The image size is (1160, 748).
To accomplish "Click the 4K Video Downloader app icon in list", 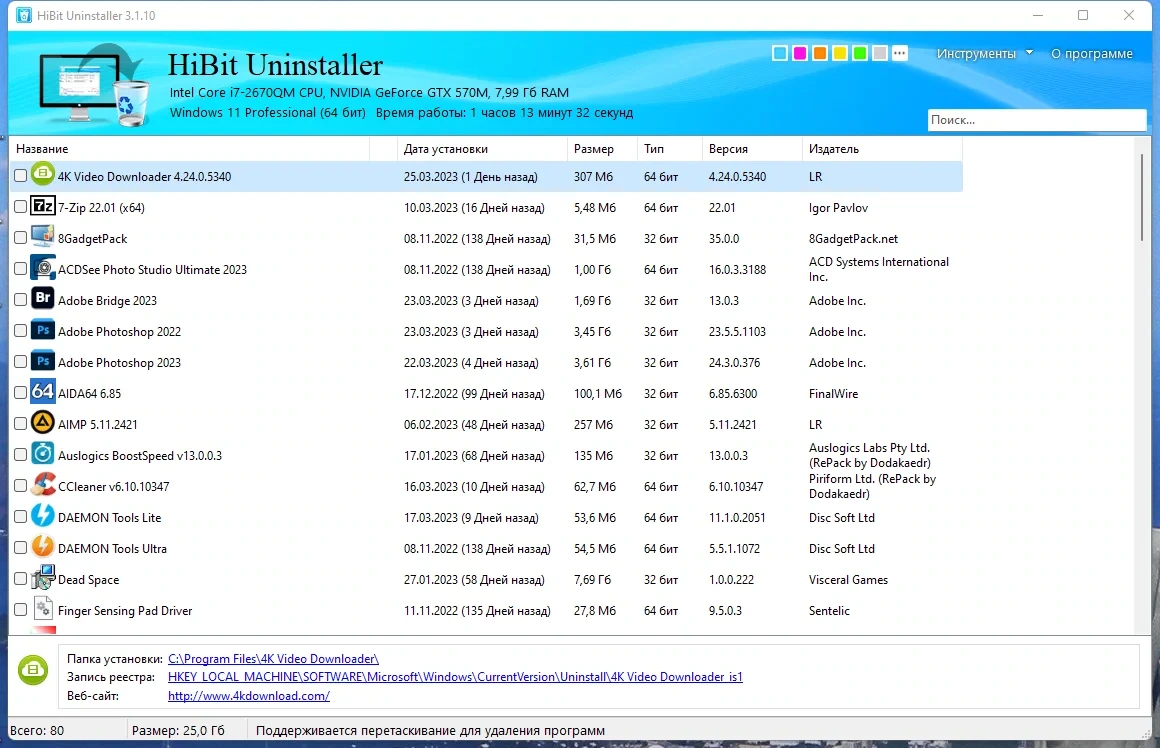I will click(x=43, y=175).
